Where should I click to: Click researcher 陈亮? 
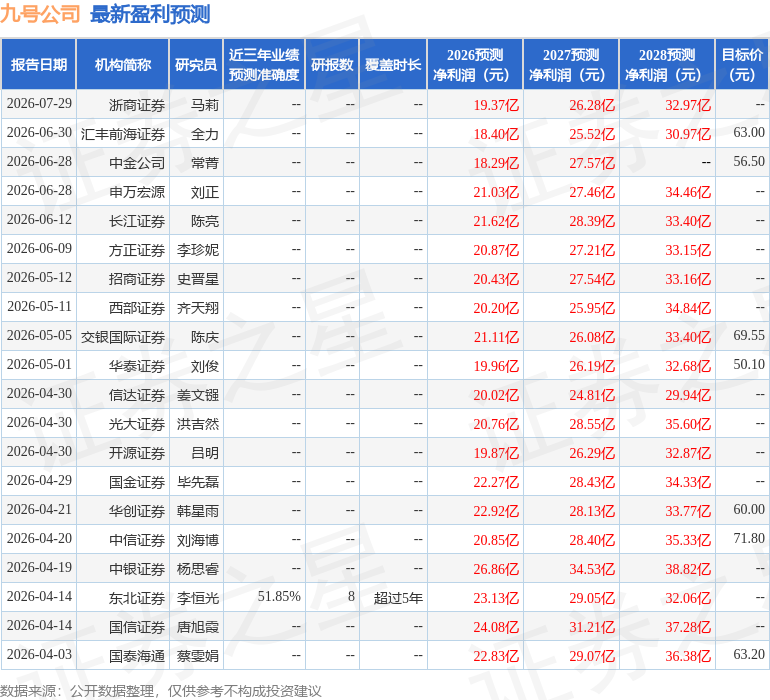204,221
